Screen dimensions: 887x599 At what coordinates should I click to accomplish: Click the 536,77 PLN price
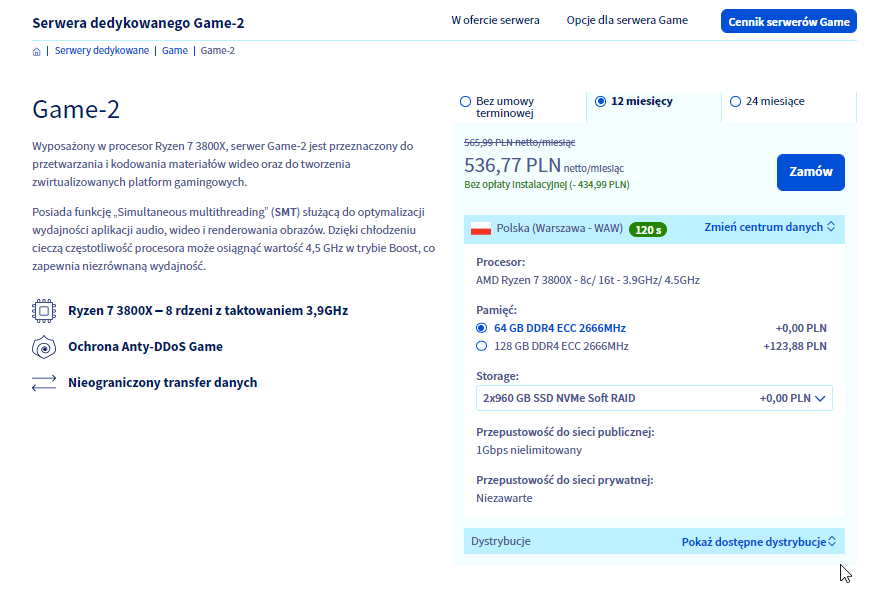[x=513, y=165]
